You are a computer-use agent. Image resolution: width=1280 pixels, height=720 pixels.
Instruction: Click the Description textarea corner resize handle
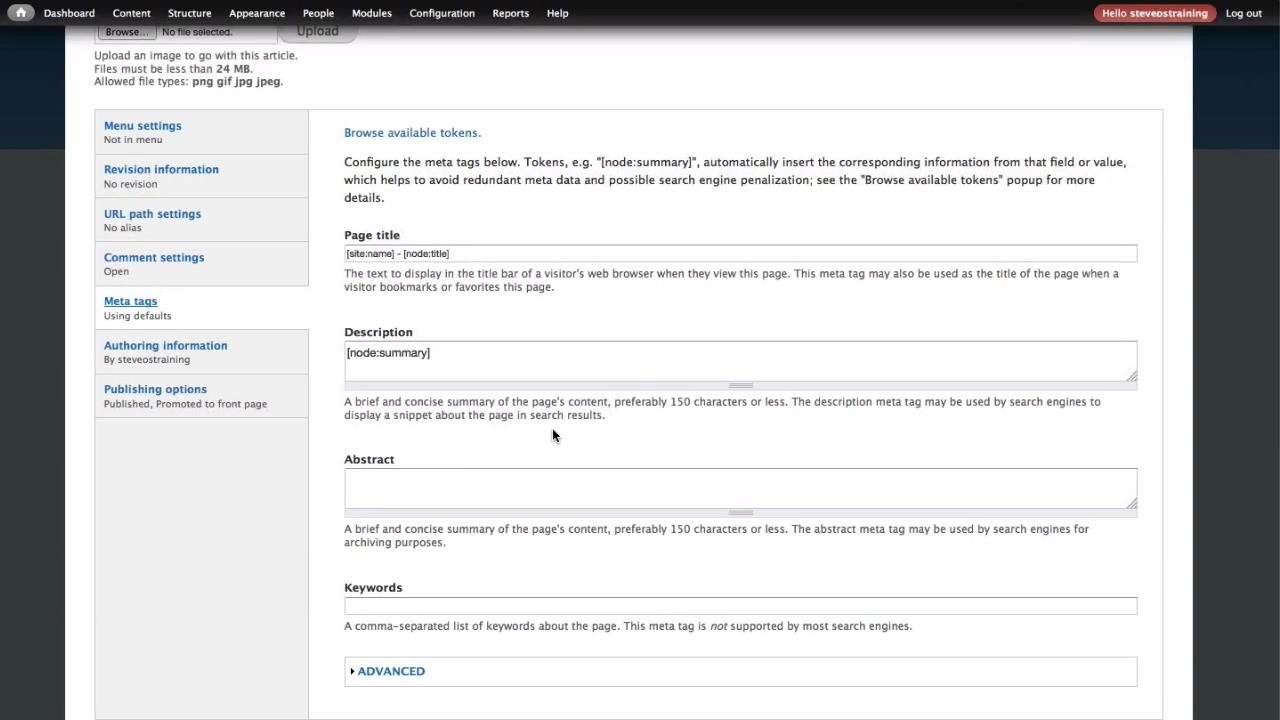(1131, 375)
